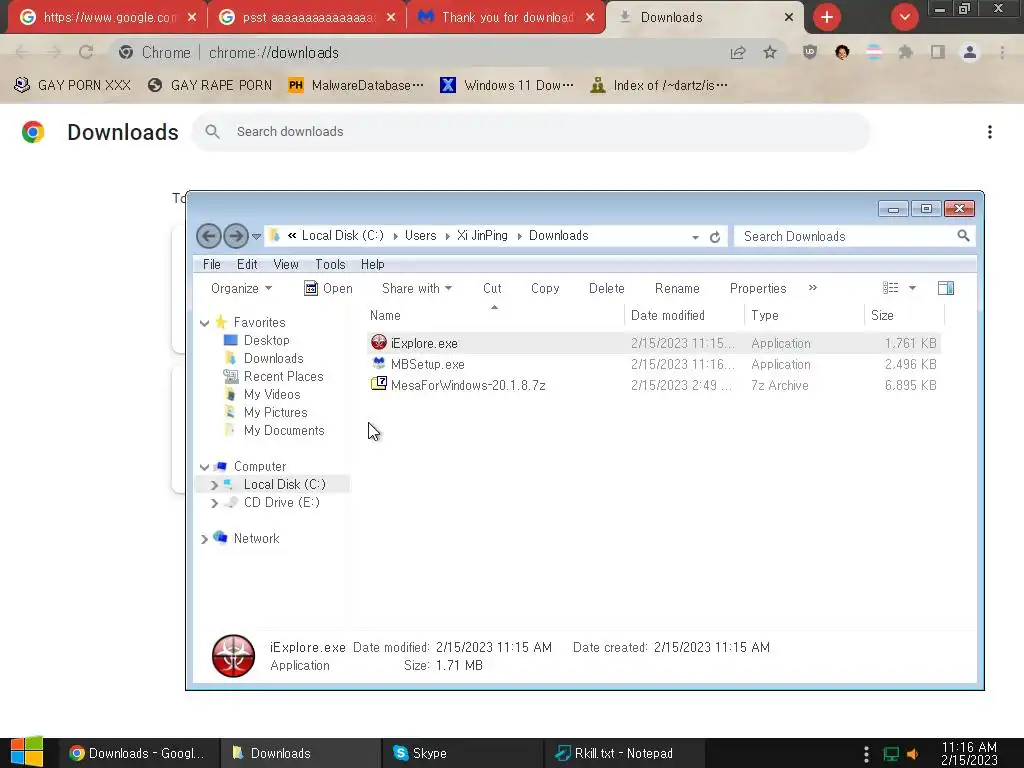The width and height of the screenshot is (1024, 768).
Task: Toggle the preview pane icon
Action: (x=946, y=288)
